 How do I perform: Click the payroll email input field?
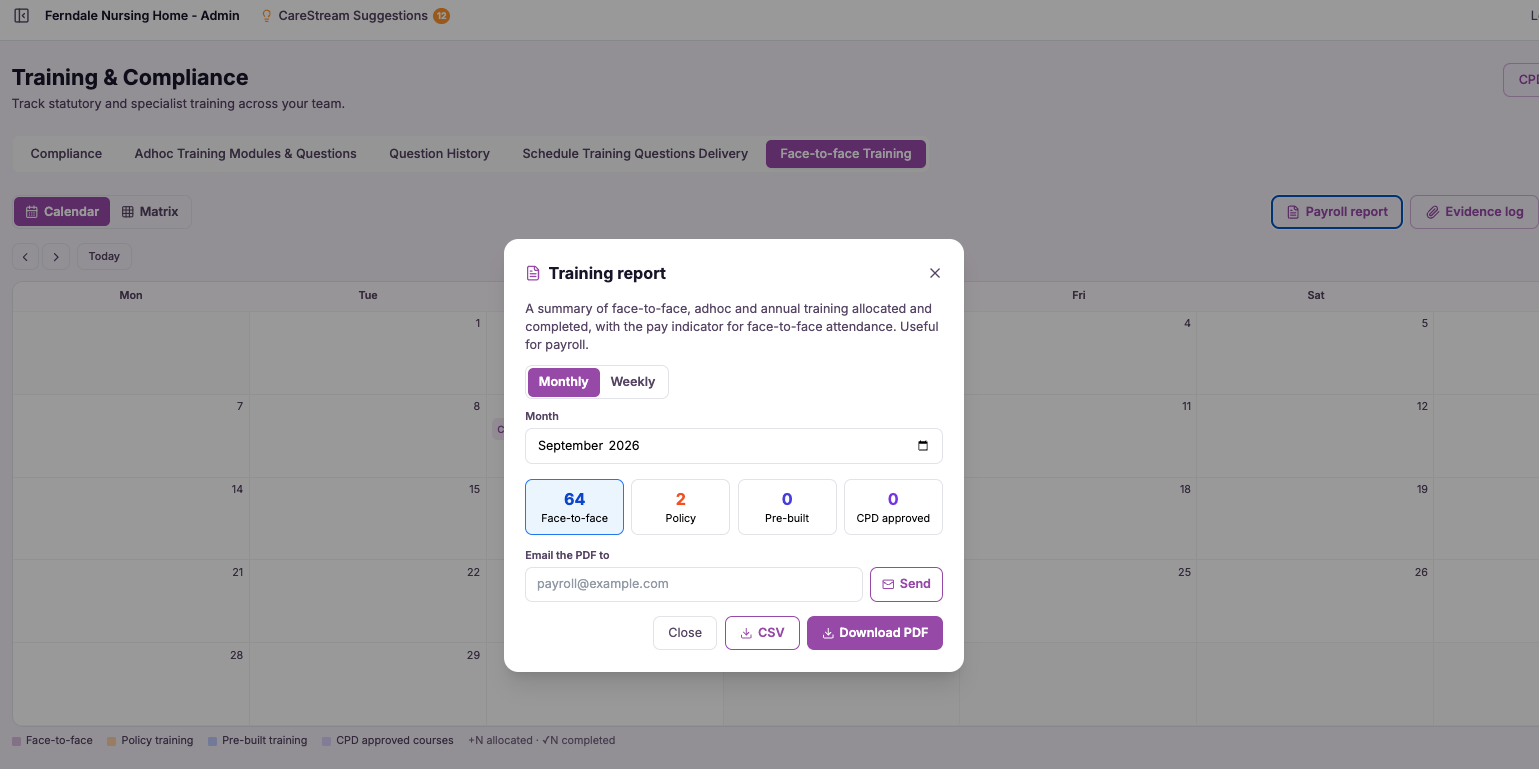point(694,584)
